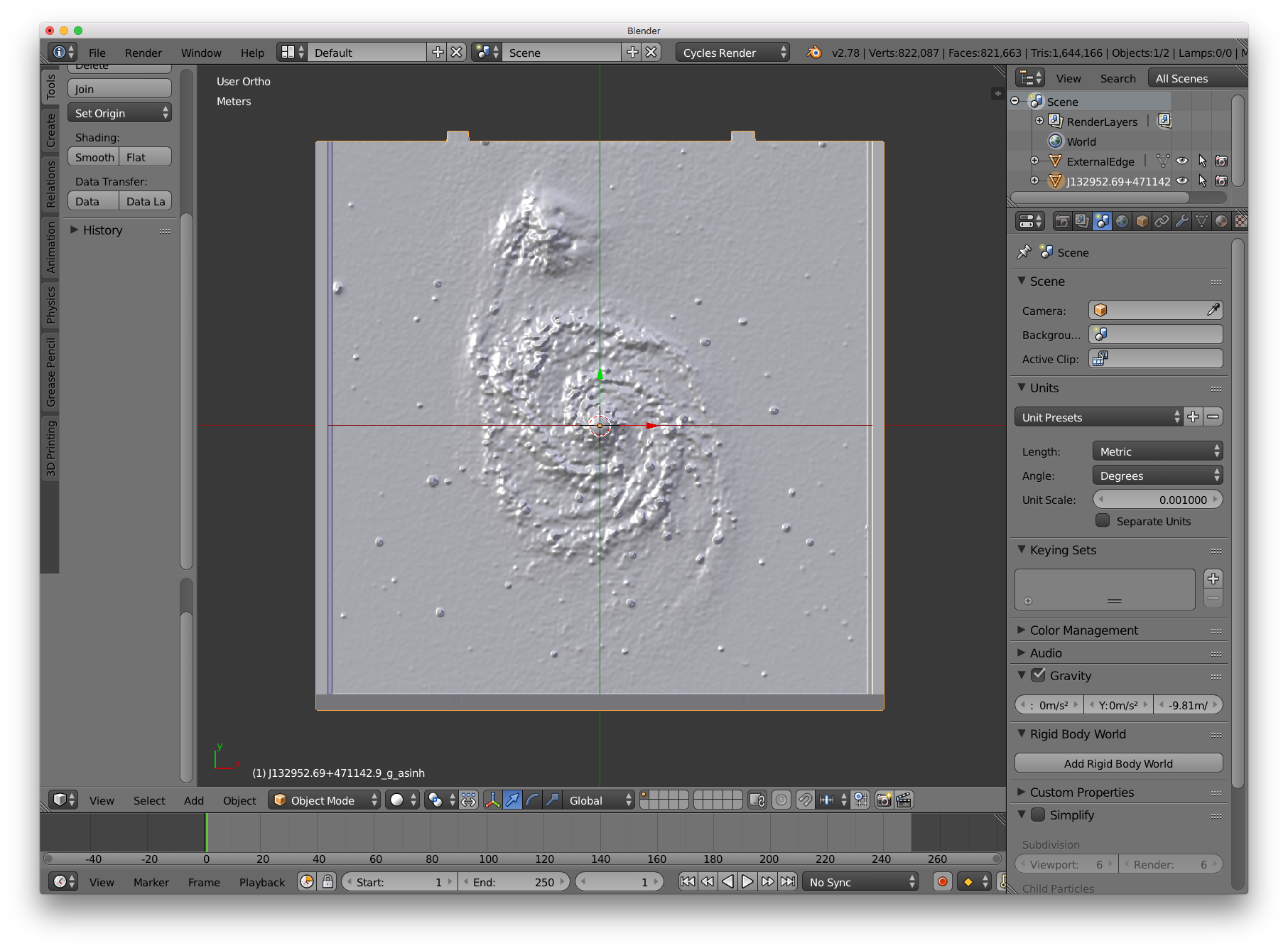Open Render properties with the camera icon
Image resolution: width=1288 pixels, height=951 pixels.
(1061, 221)
